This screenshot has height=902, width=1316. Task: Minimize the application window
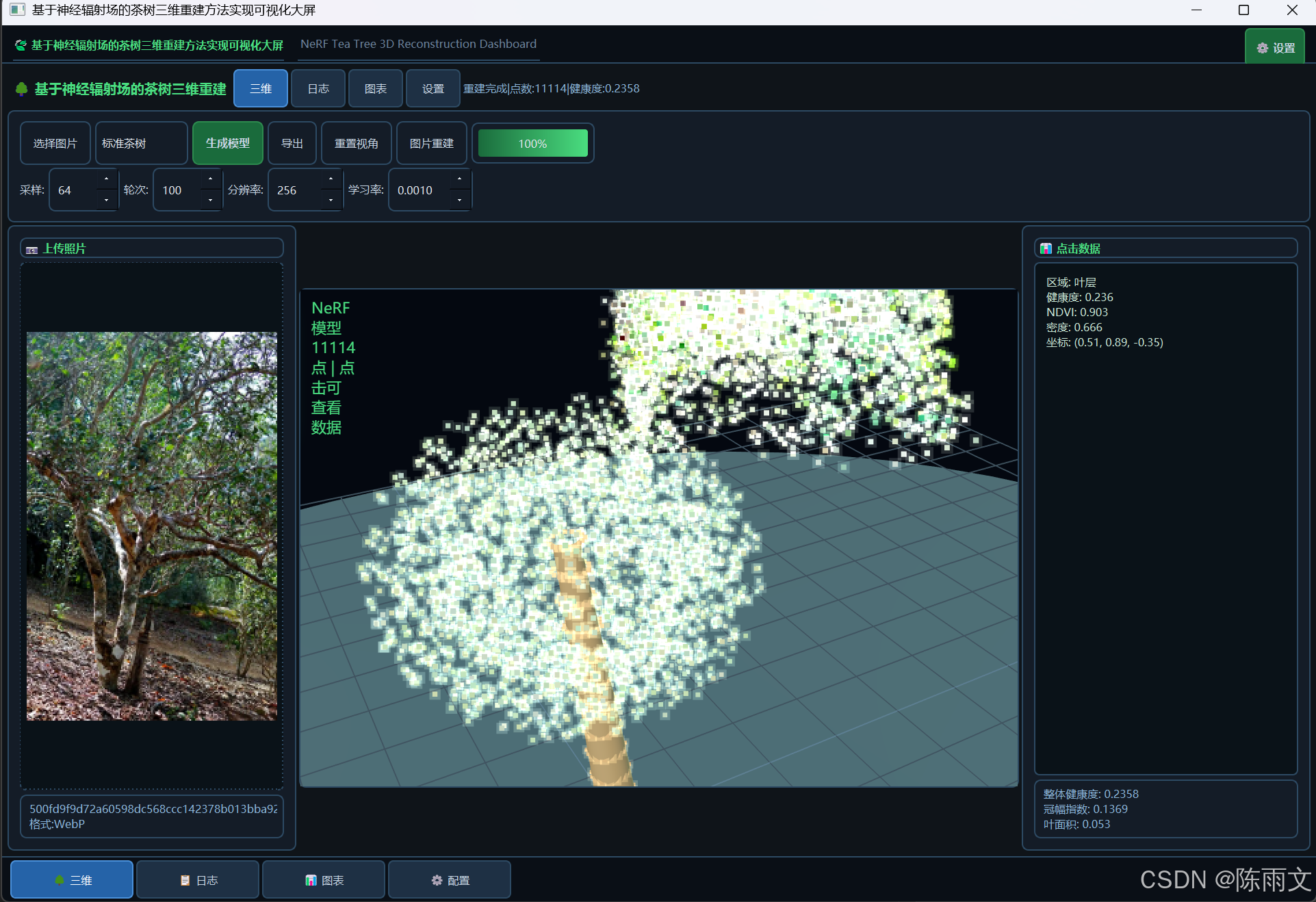(x=1196, y=10)
